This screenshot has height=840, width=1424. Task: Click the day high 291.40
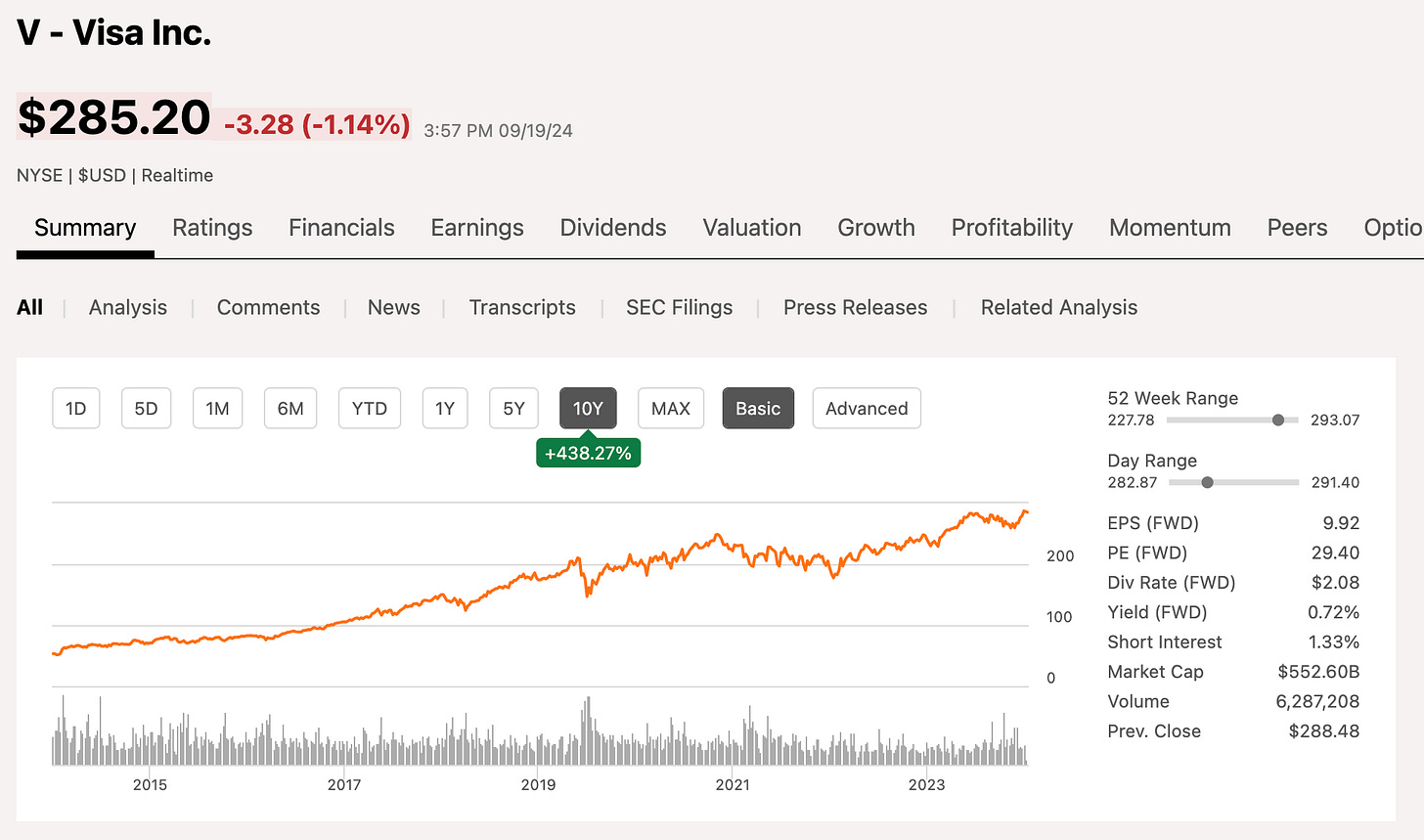point(1335,482)
